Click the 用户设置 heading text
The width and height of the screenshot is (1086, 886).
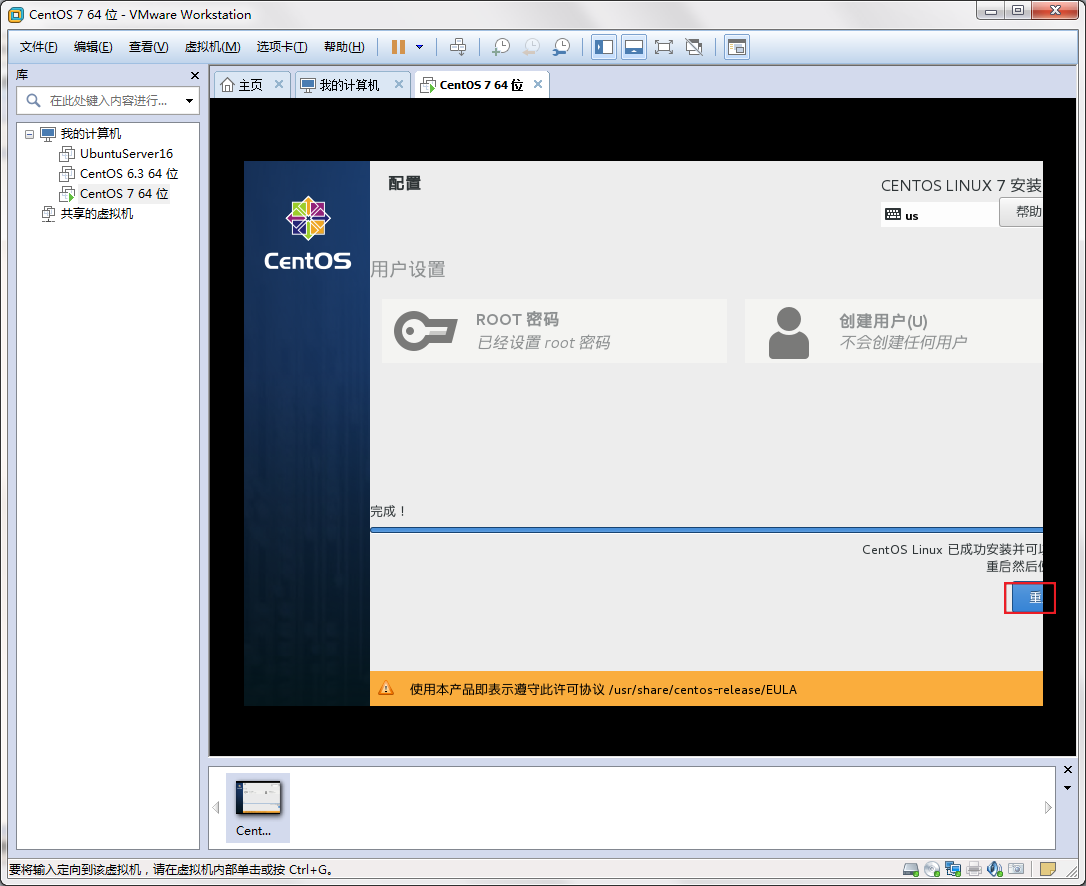(408, 269)
